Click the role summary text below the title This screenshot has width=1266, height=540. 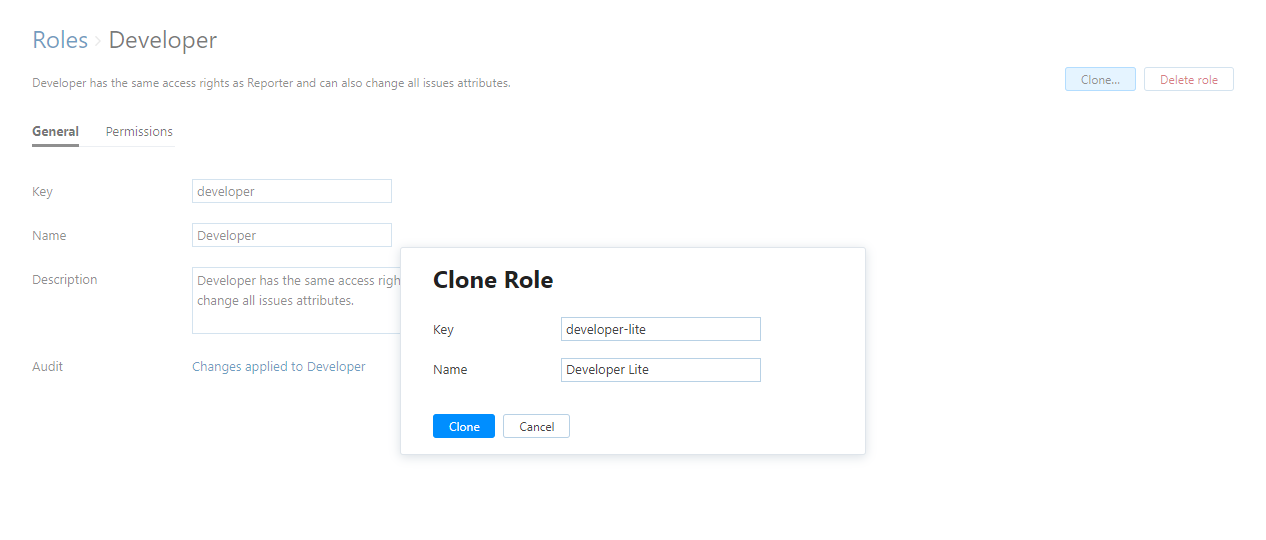tap(271, 83)
